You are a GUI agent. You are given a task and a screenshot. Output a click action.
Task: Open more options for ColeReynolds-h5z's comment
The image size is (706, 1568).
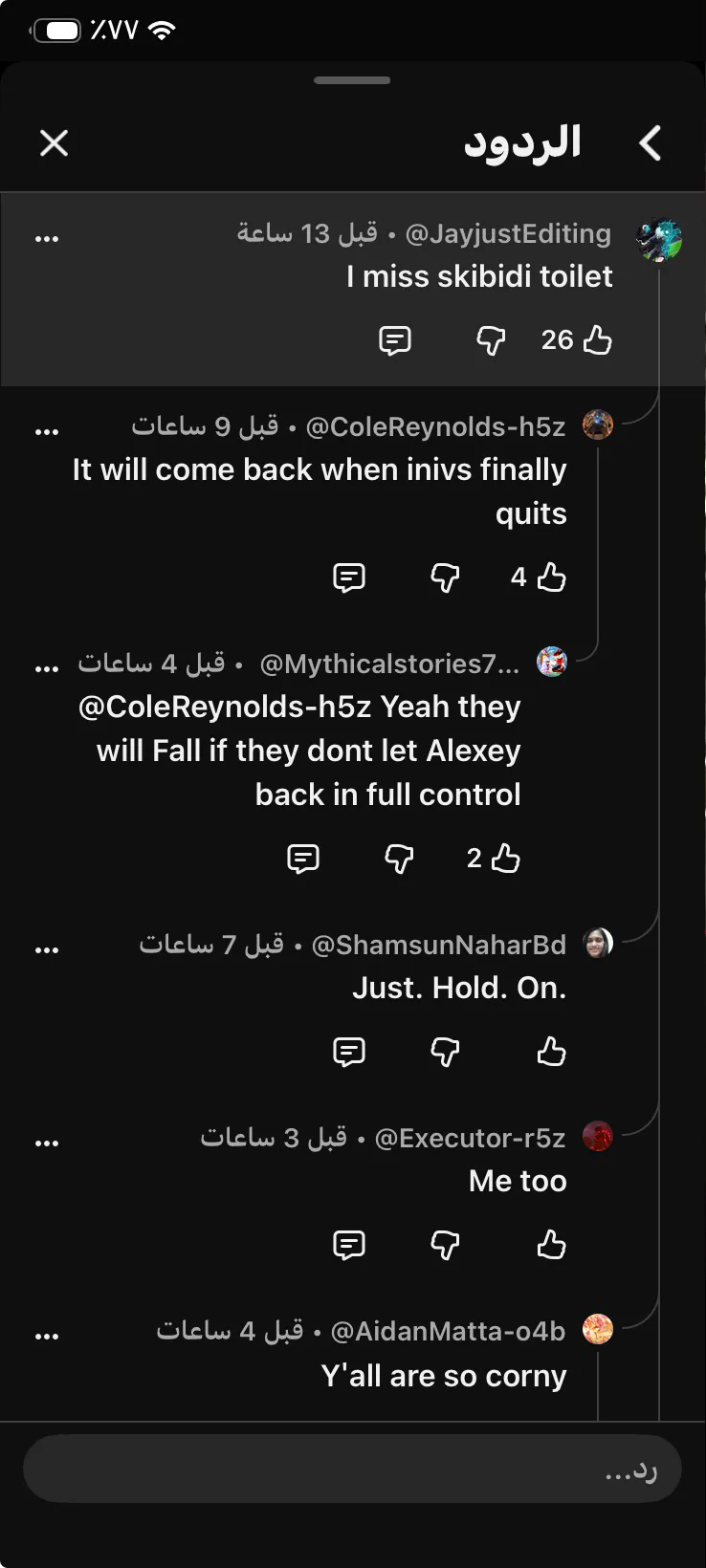coord(47,432)
